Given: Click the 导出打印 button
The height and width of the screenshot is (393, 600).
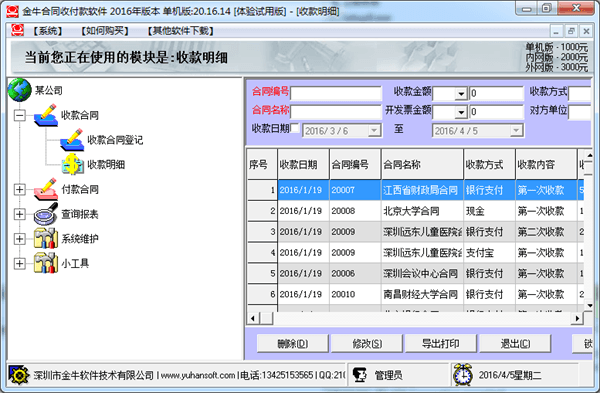Looking at the screenshot, I should point(441,343).
